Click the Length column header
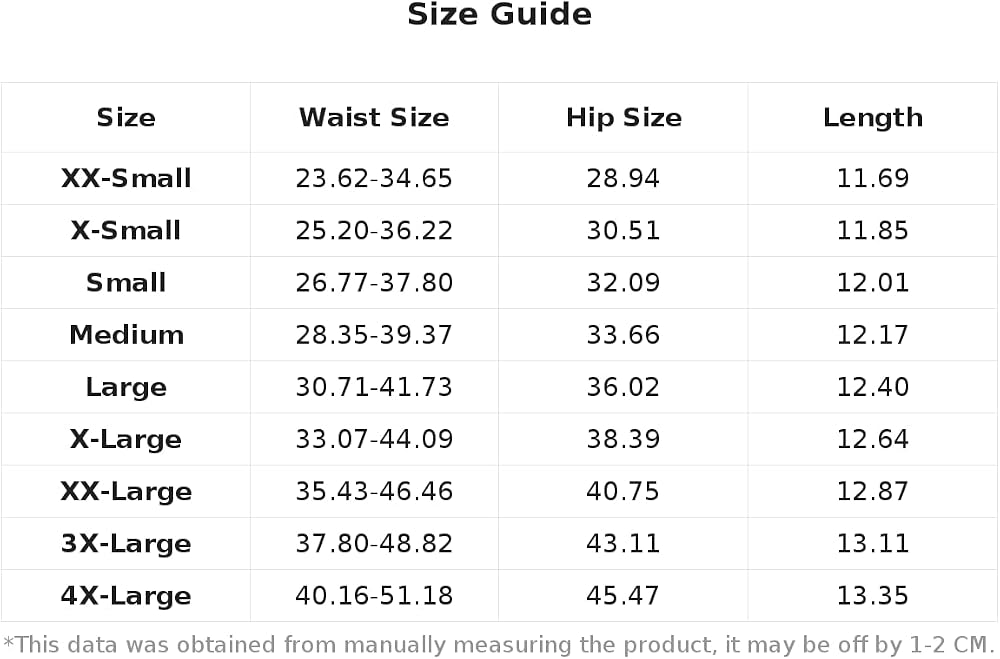The height and width of the screenshot is (659, 1000). click(873, 118)
